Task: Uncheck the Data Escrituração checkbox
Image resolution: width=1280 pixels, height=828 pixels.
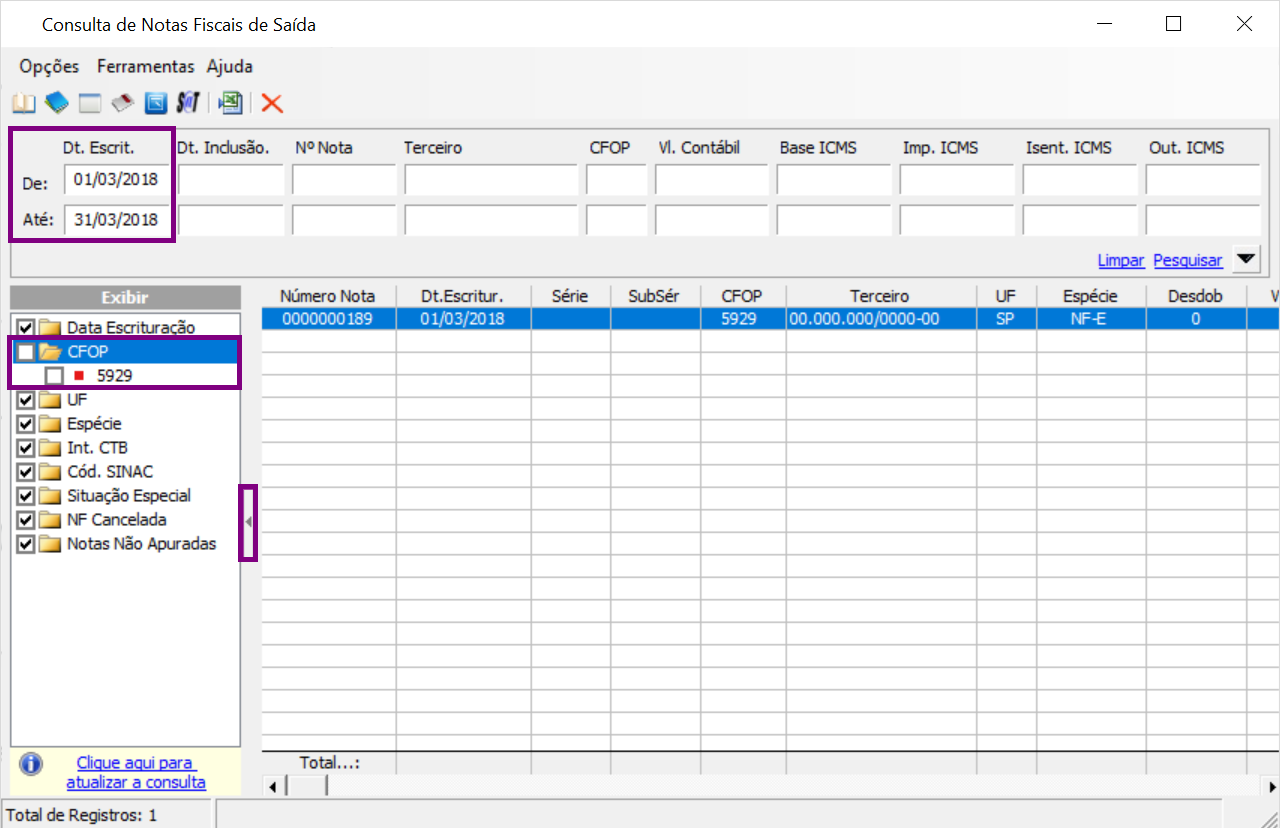Action: coord(26,327)
